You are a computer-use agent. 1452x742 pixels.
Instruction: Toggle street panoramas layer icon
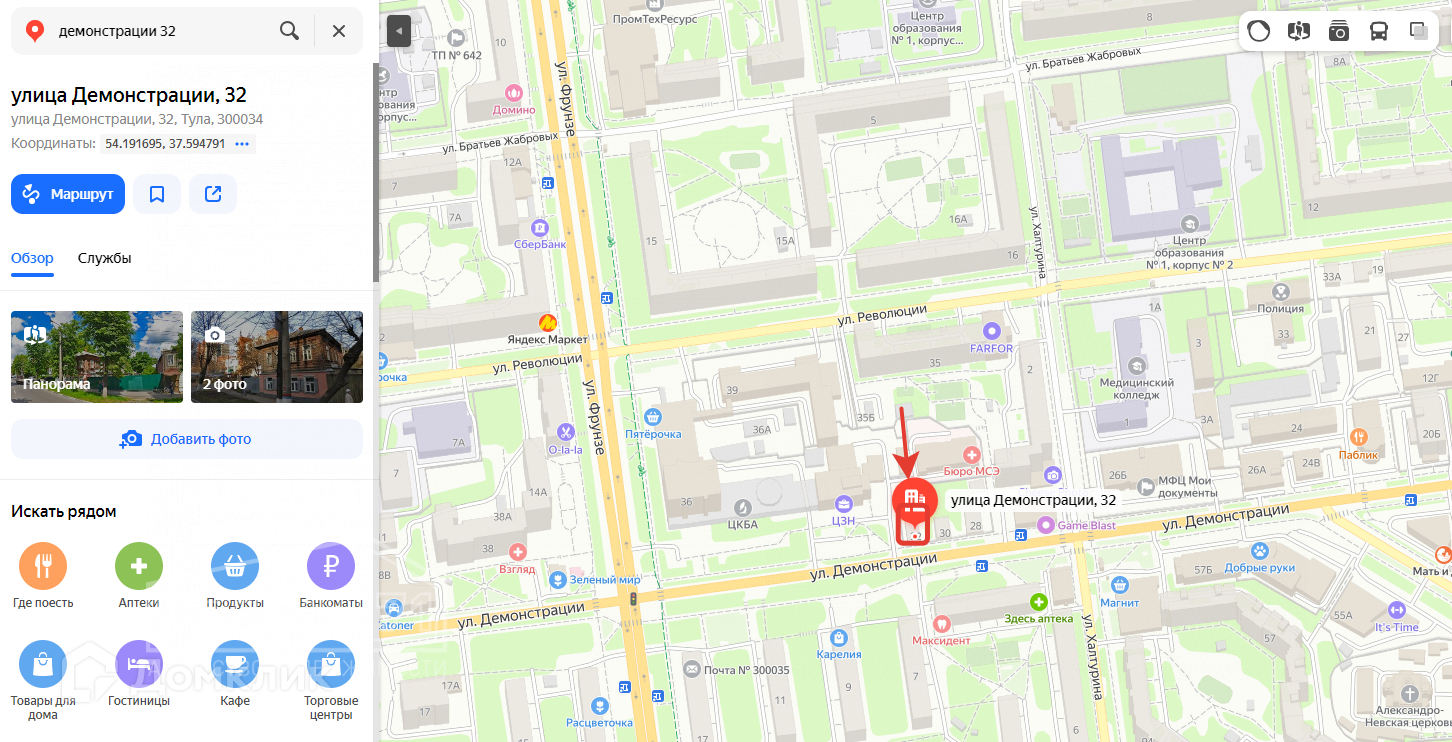click(1298, 31)
